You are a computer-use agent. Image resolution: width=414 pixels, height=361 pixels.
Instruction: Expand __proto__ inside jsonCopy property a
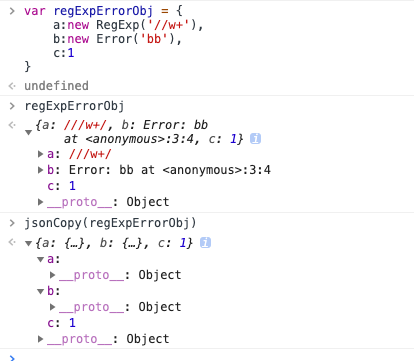[52, 275]
